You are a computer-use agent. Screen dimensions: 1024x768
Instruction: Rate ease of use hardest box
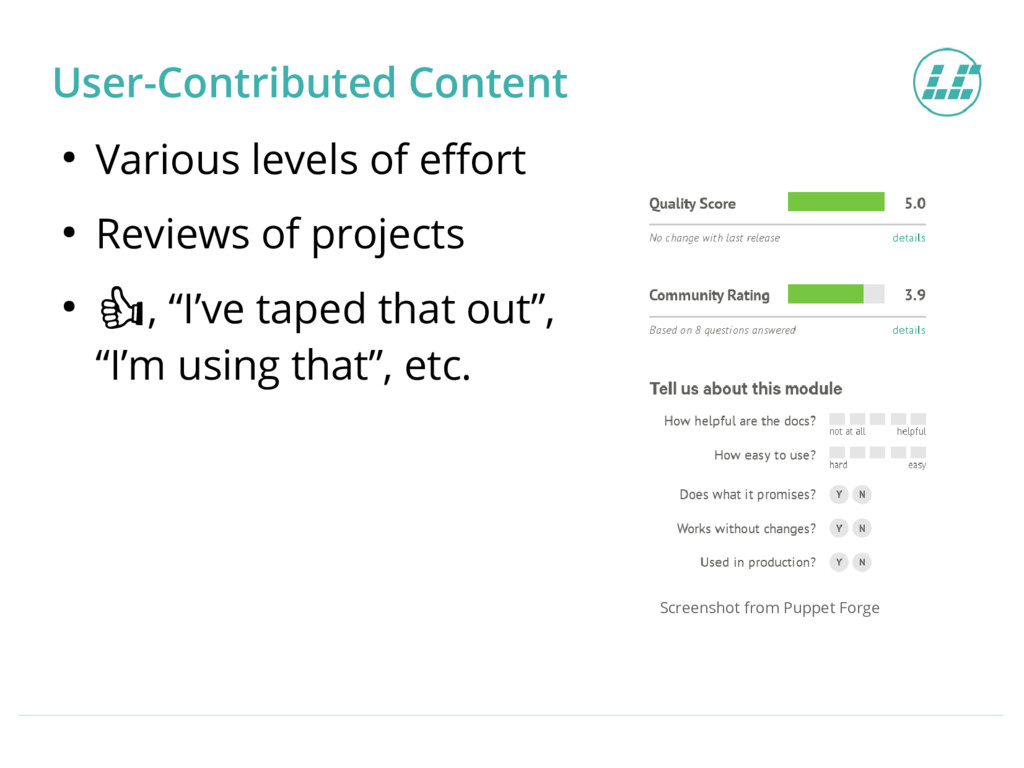pyautogui.click(x=837, y=452)
